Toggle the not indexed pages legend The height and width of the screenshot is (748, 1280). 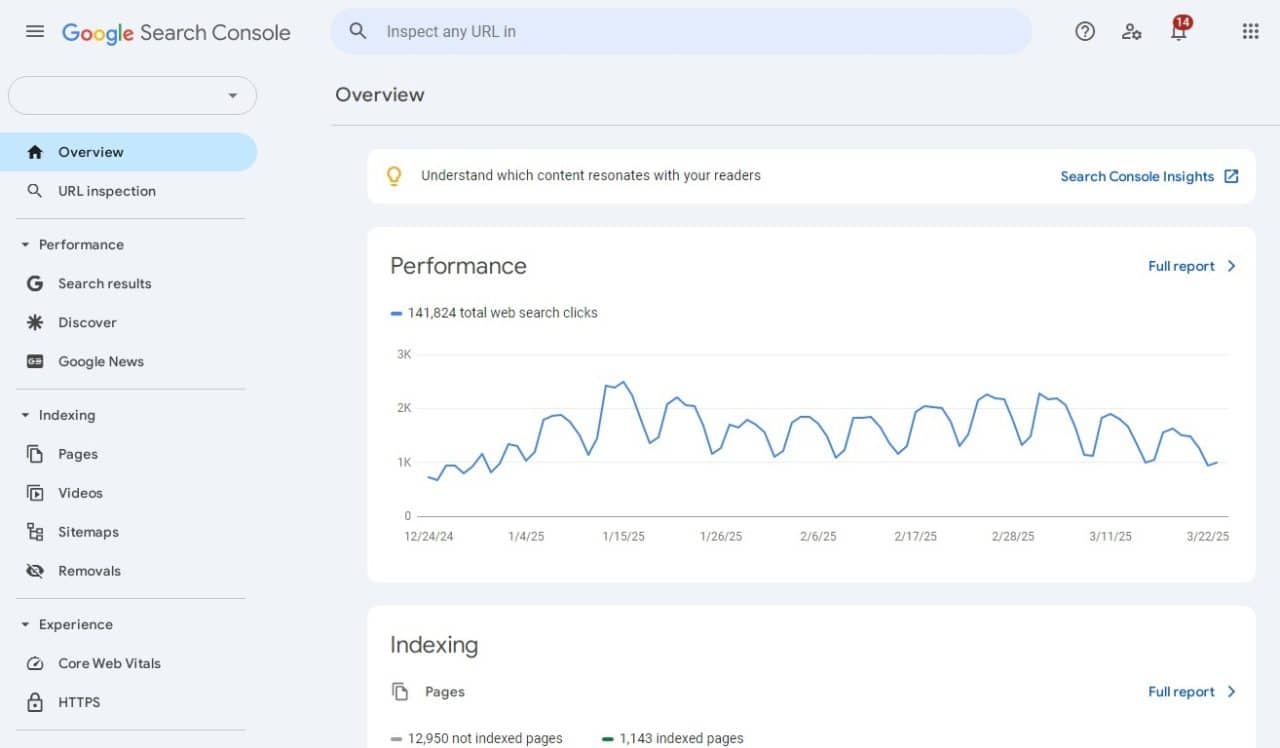[476, 738]
